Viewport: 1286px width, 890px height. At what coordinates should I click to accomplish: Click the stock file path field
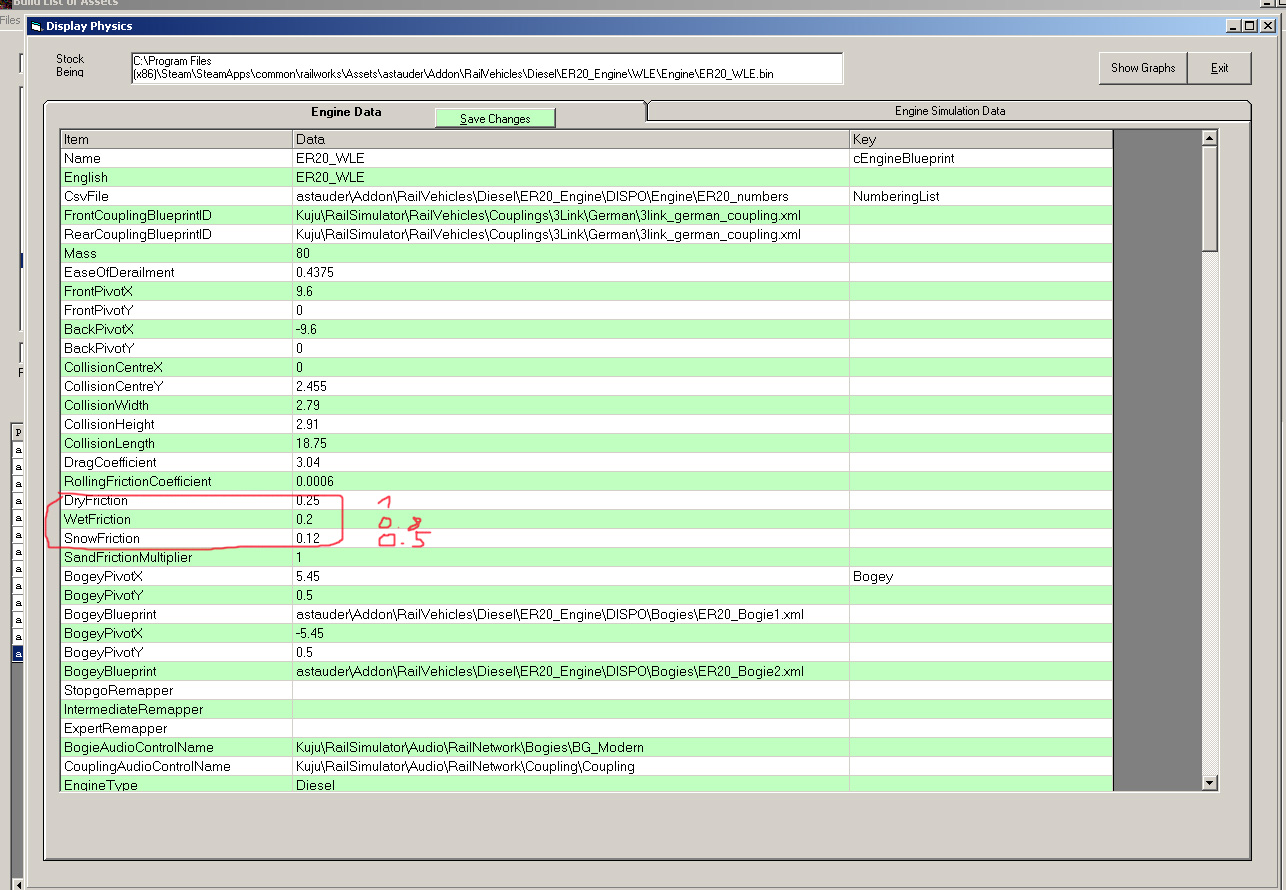click(487, 68)
